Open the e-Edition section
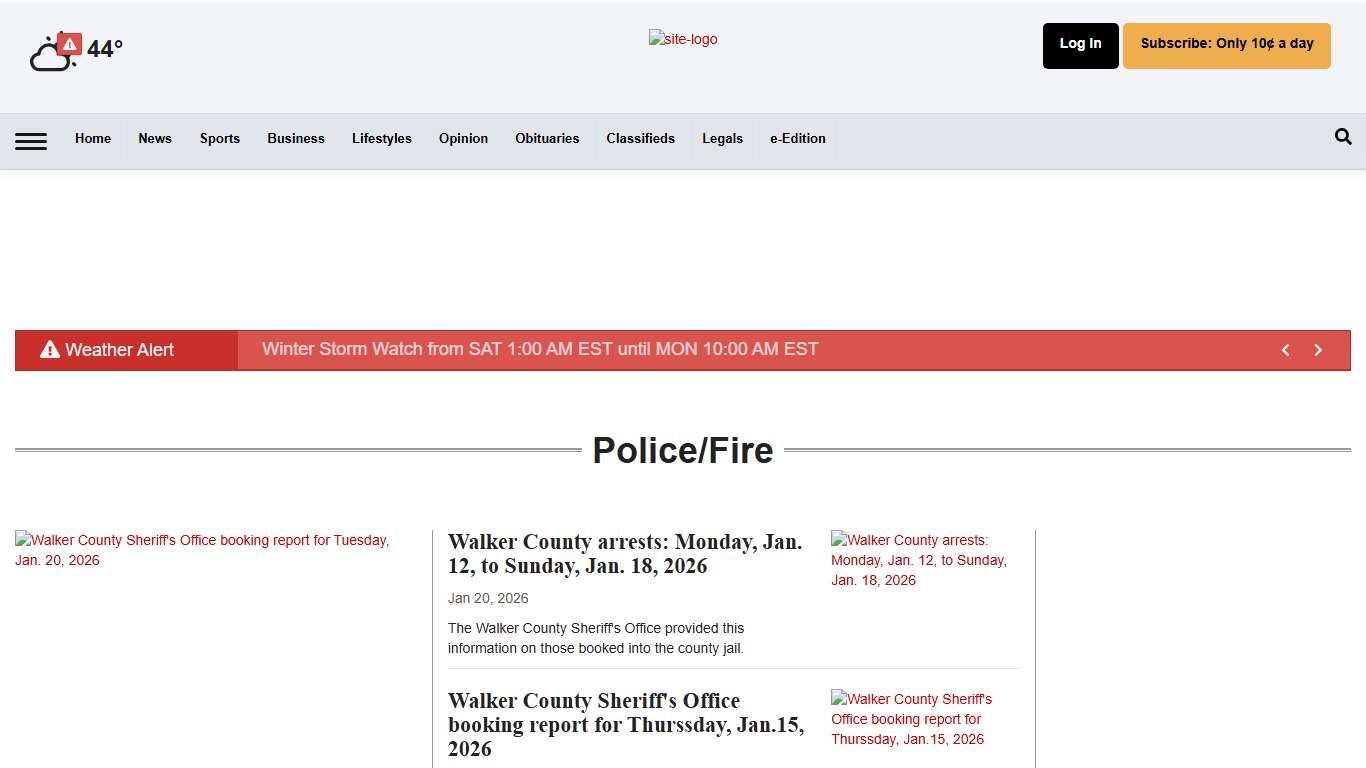 [797, 139]
